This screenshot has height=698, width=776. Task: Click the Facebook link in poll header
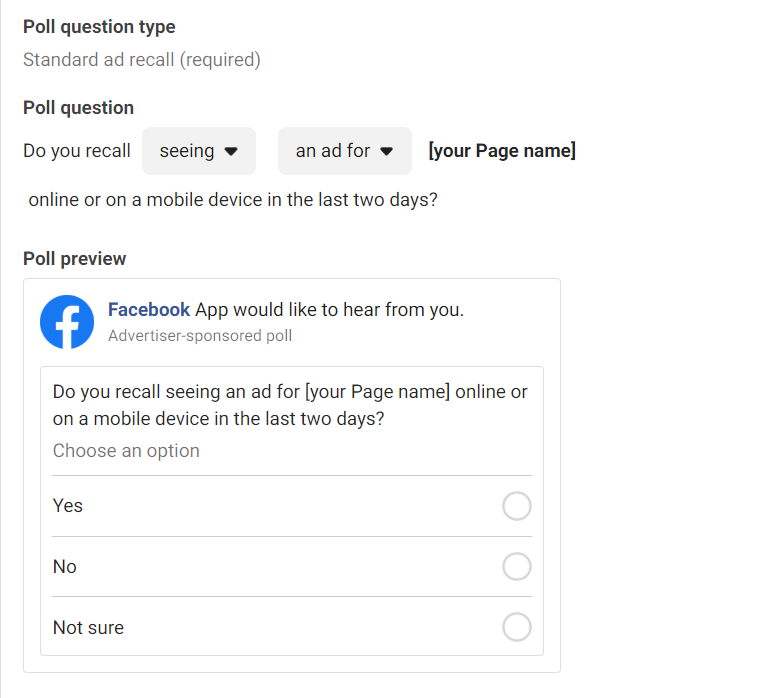pyautogui.click(x=149, y=310)
